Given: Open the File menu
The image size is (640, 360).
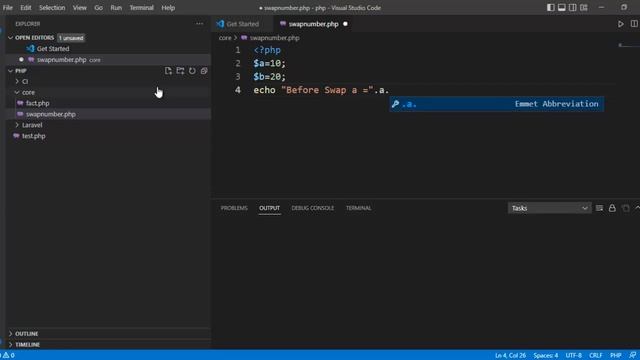Looking at the screenshot, I should 8,8.
